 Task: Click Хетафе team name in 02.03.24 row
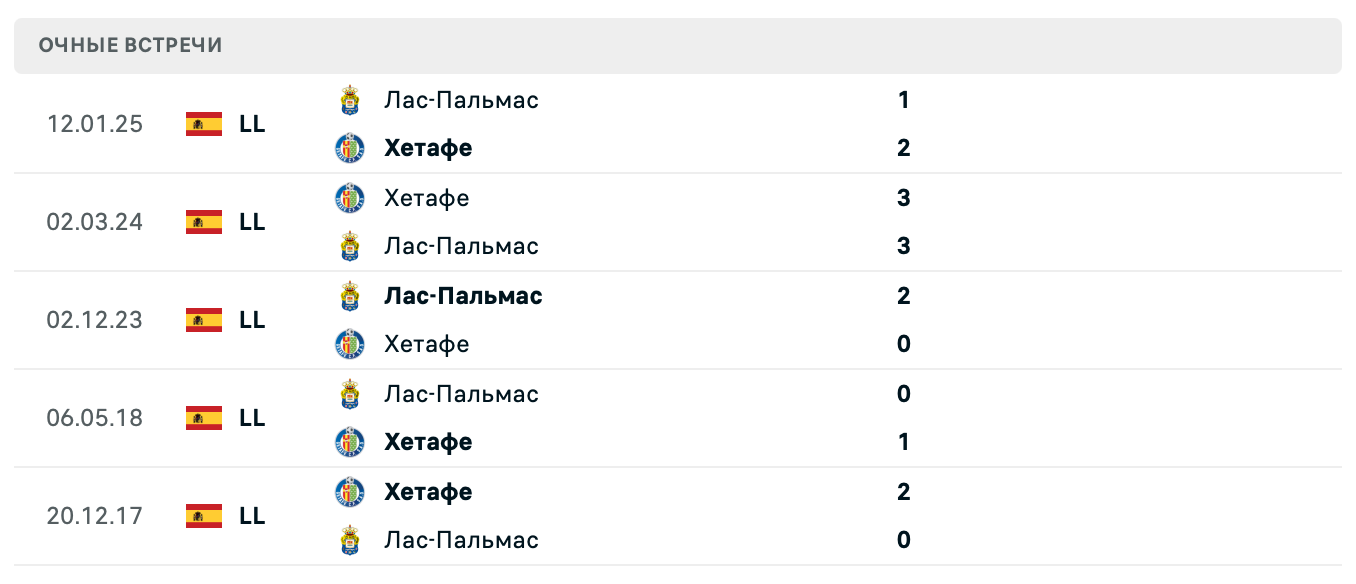(428, 198)
